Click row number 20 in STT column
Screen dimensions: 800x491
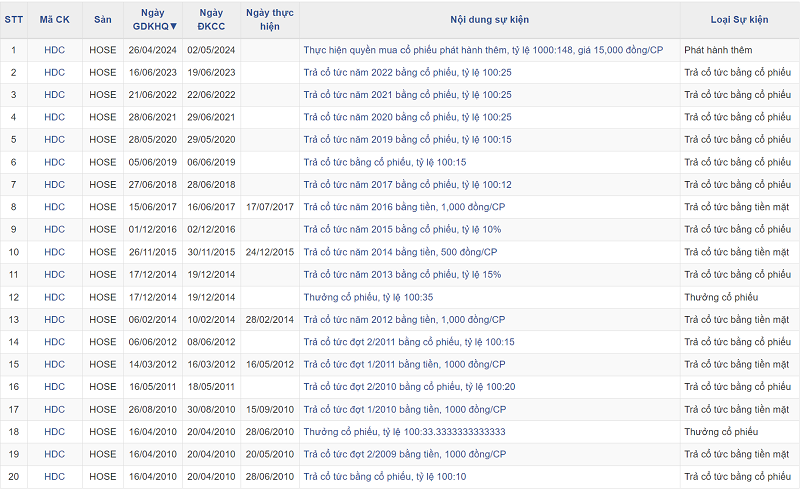(14, 477)
